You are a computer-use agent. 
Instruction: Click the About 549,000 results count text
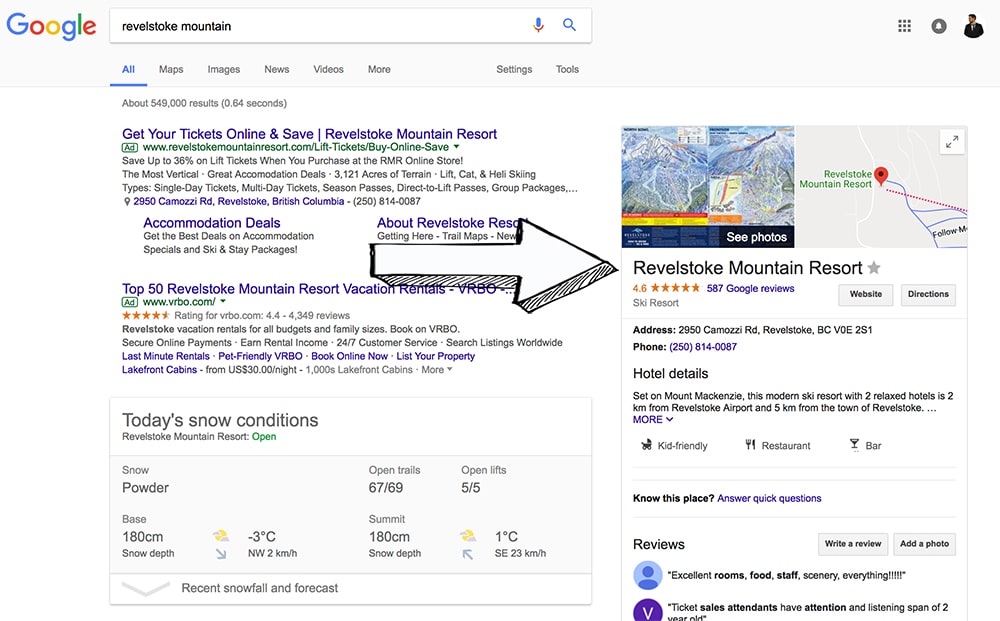pyautogui.click(x=204, y=103)
